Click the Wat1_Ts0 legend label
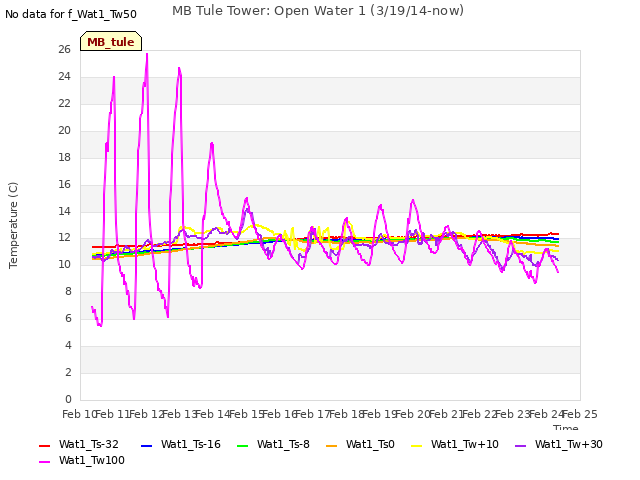 click(370, 444)
